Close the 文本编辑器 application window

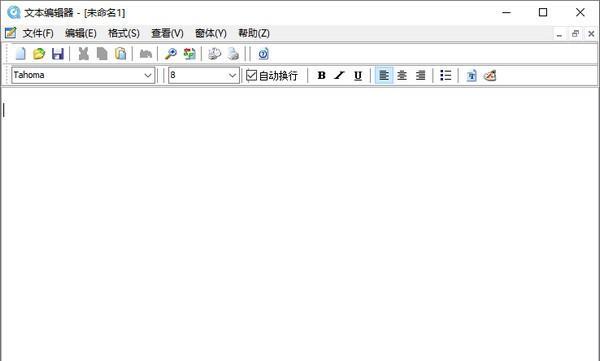pyautogui.click(x=580, y=12)
